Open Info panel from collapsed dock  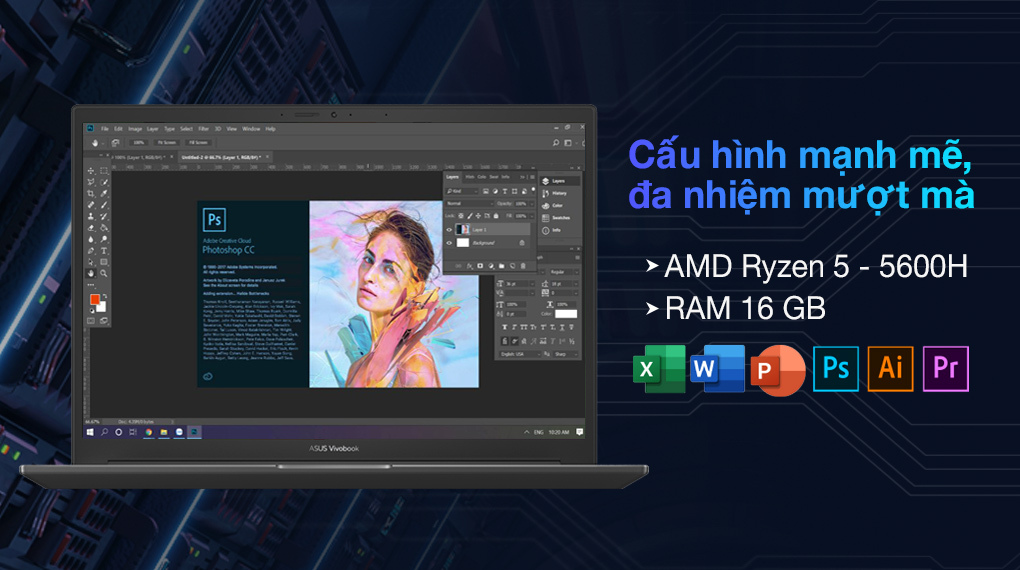[x=552, y=230]
